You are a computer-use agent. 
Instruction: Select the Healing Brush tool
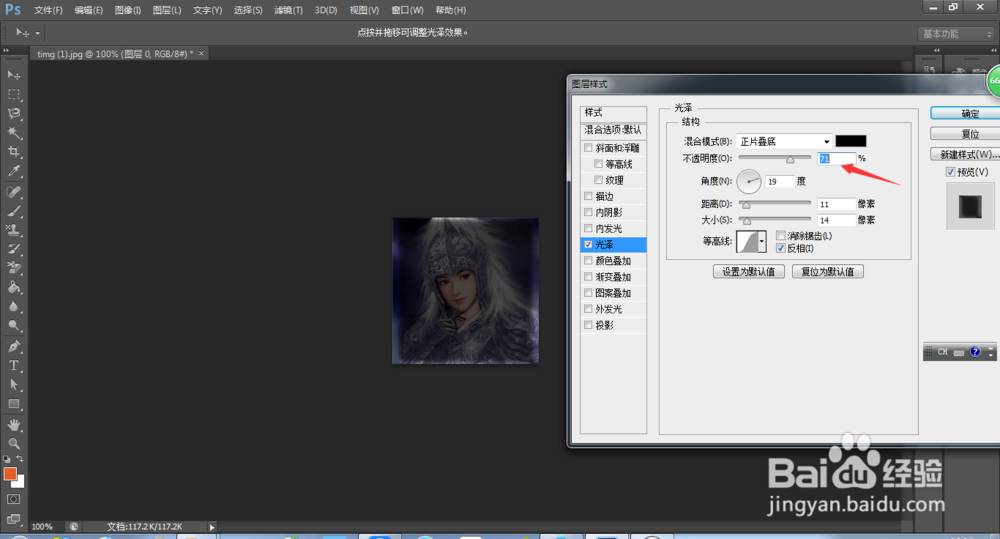(x=13, y=192)
